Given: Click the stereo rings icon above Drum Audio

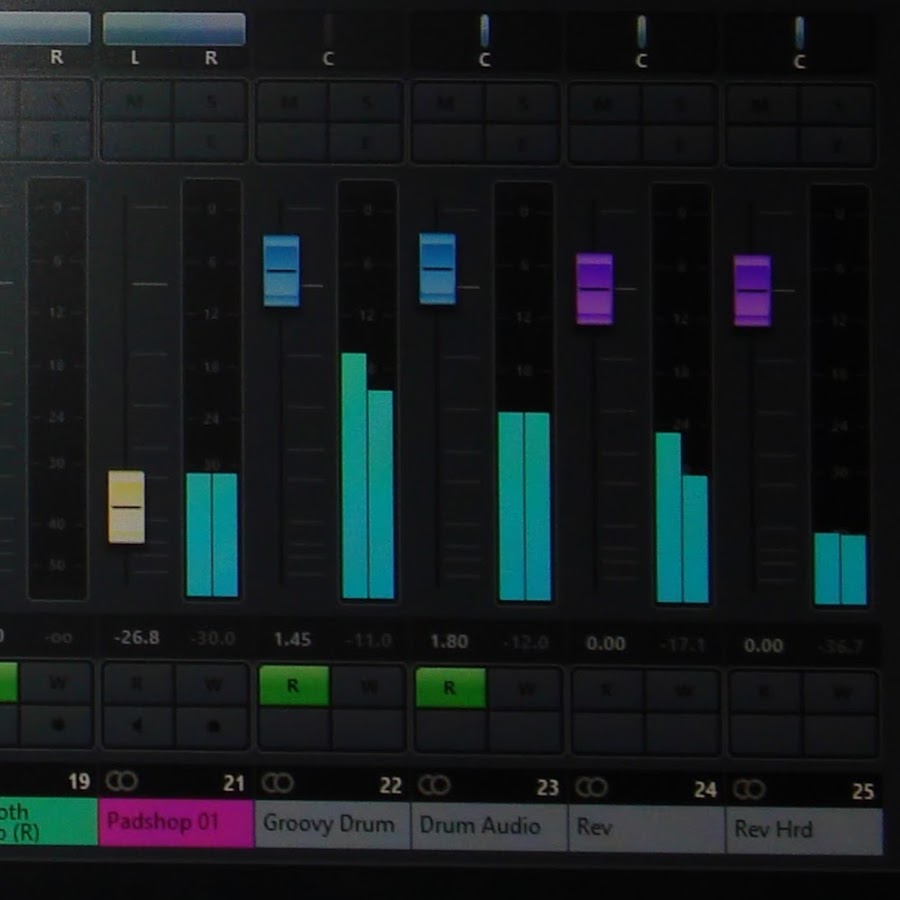Looking at the screenshot, I should (x=434, y=785).
